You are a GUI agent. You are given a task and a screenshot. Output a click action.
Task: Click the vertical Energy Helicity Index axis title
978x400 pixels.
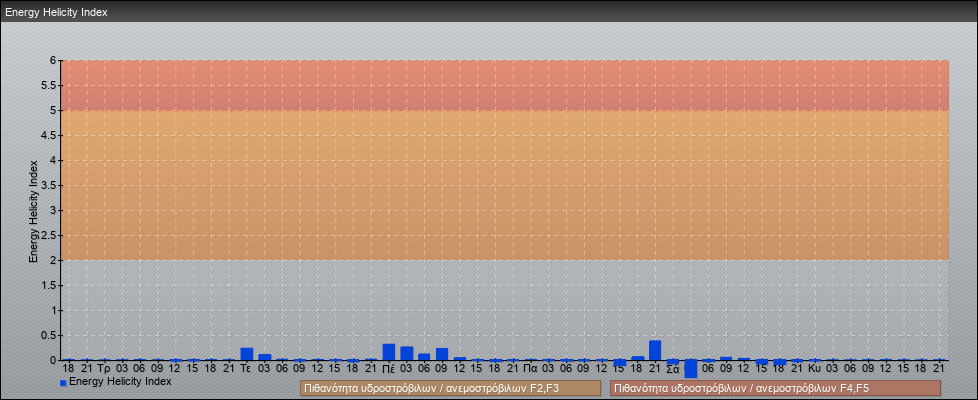34,211
